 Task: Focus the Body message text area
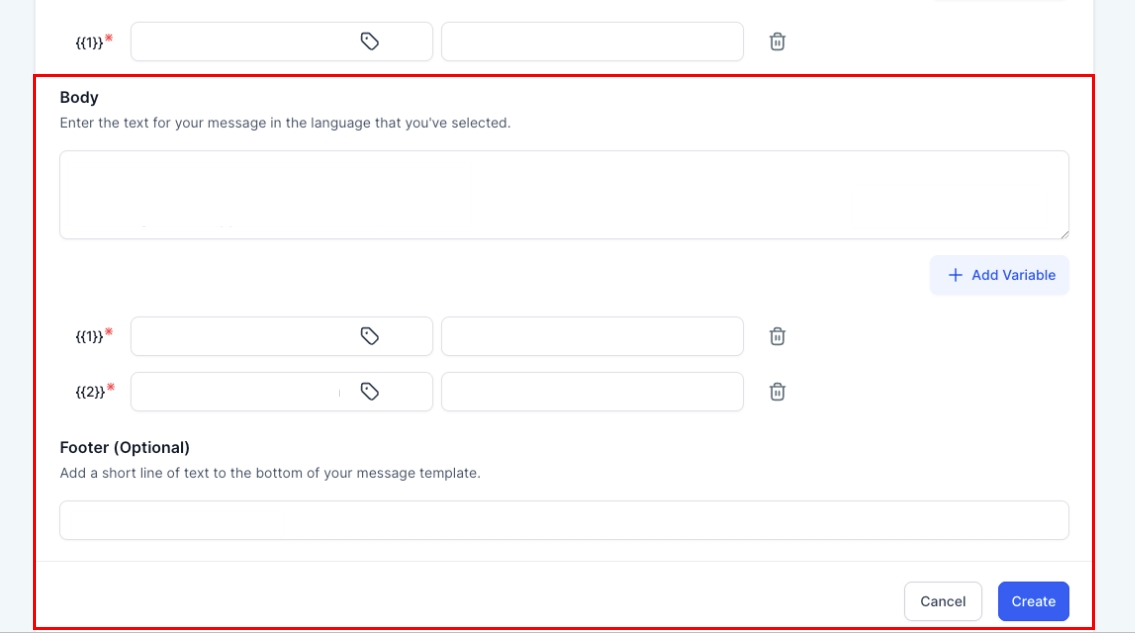pos(563,194)
